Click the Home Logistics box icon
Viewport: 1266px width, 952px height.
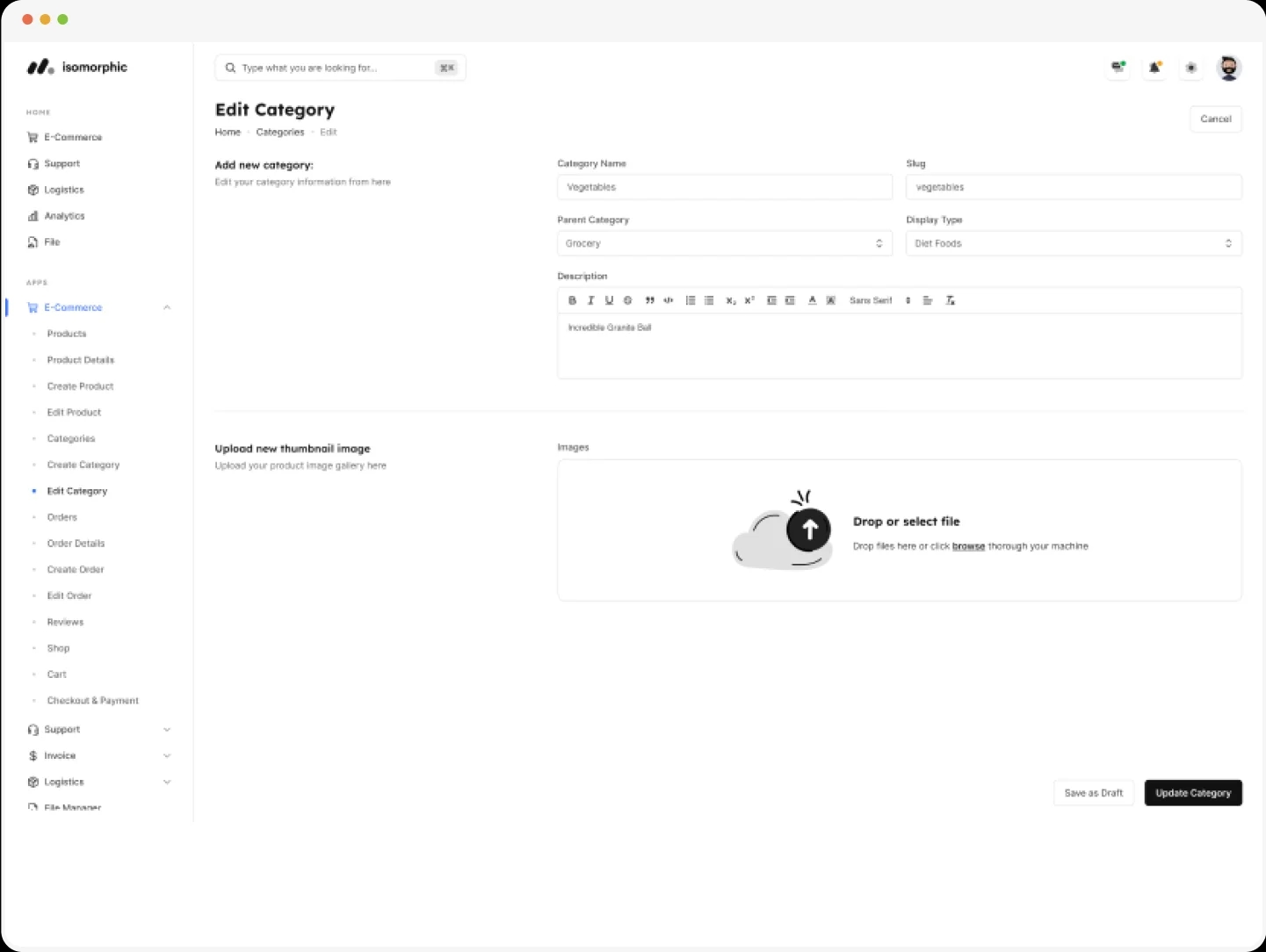pos(33,190)
